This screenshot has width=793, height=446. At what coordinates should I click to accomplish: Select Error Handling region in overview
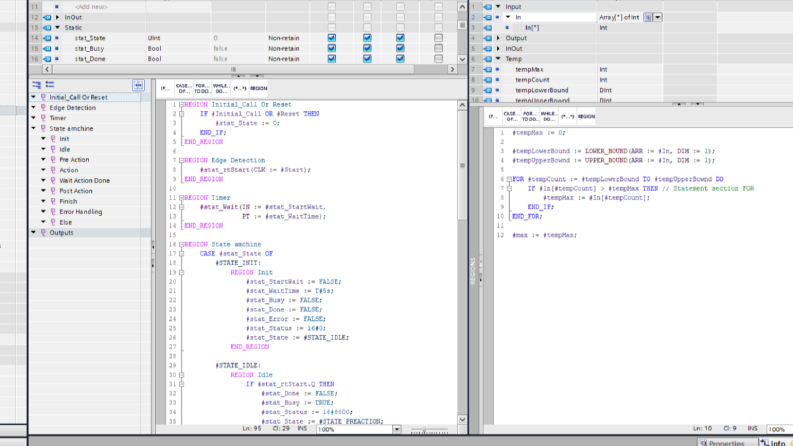[80, 212]
